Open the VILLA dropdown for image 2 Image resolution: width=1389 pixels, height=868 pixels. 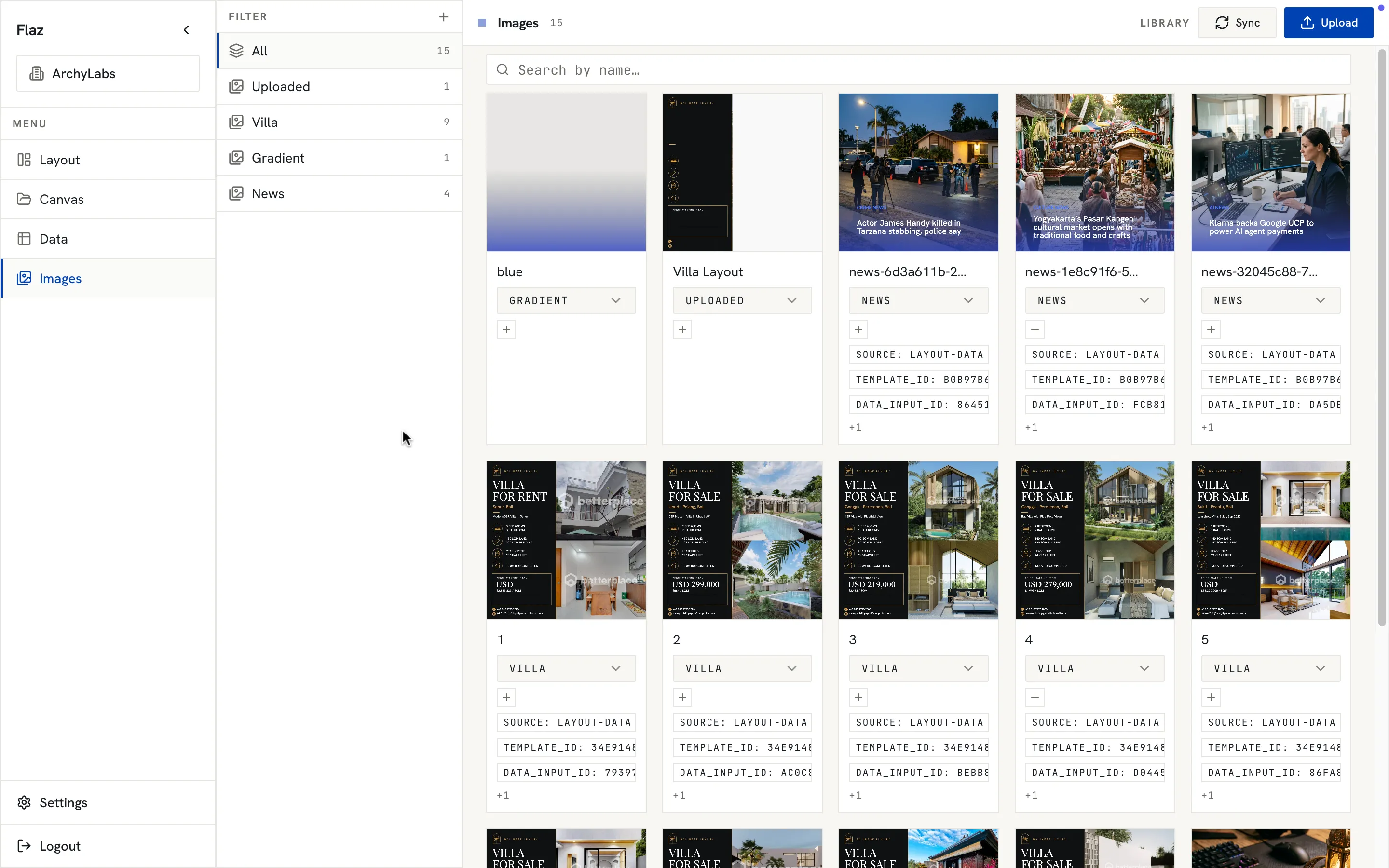coord(742,668)
